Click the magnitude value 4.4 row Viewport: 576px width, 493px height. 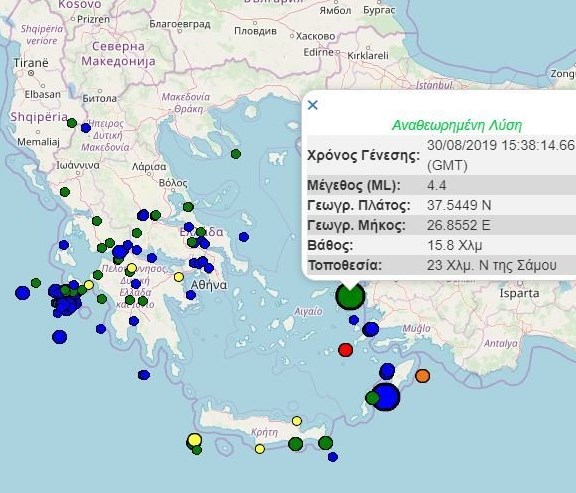click(441, 185)
